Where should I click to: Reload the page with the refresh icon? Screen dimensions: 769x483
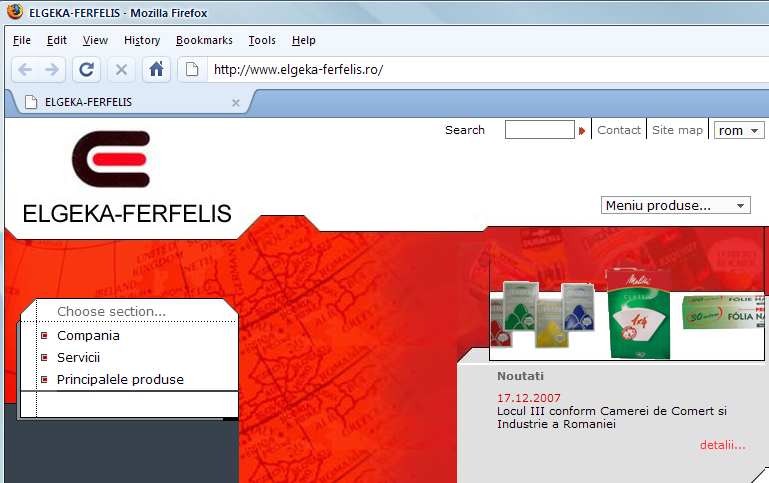click(87, 70)
